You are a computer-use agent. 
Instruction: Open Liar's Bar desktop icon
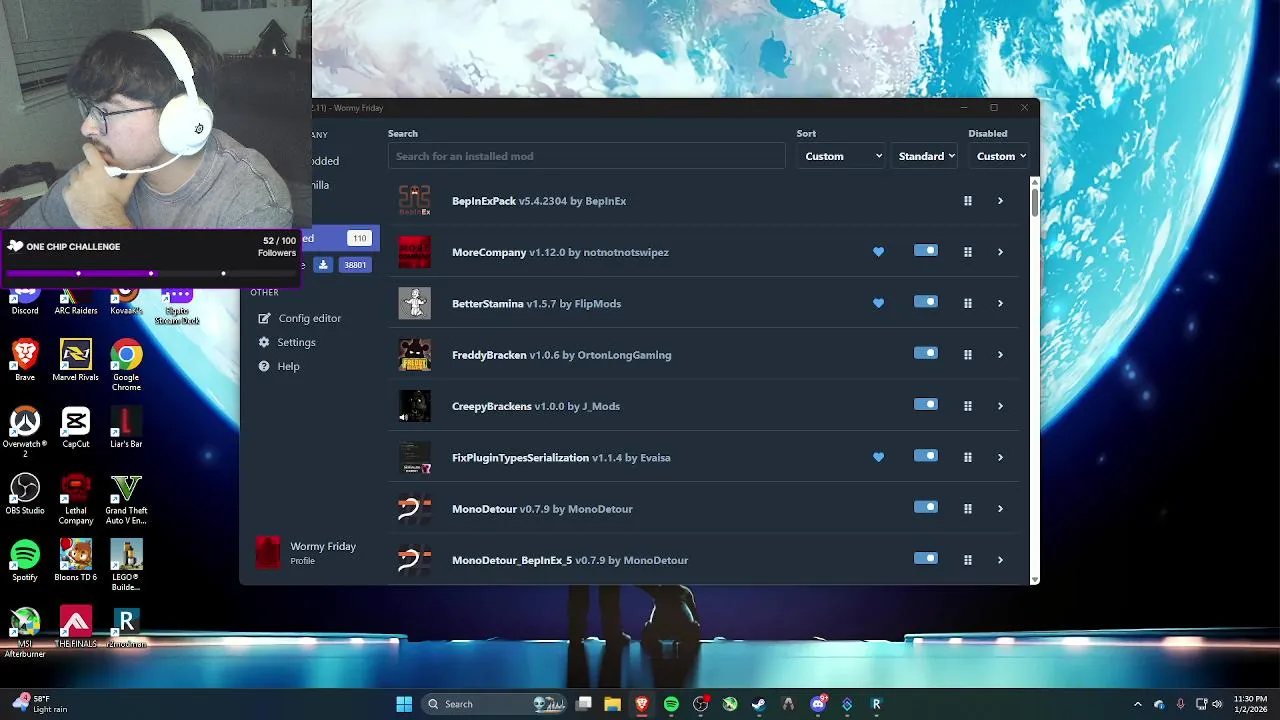pyautogui.click(x=126, y=427)
